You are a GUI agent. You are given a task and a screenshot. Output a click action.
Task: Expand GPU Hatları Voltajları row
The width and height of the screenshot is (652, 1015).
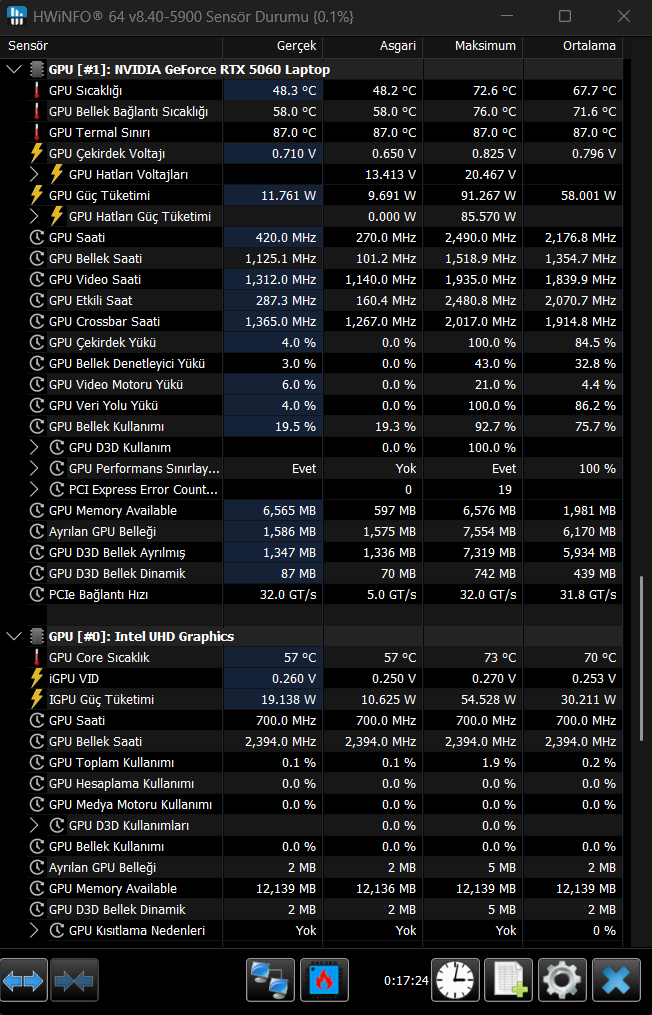pyautogui.click(x=34, y=174)
